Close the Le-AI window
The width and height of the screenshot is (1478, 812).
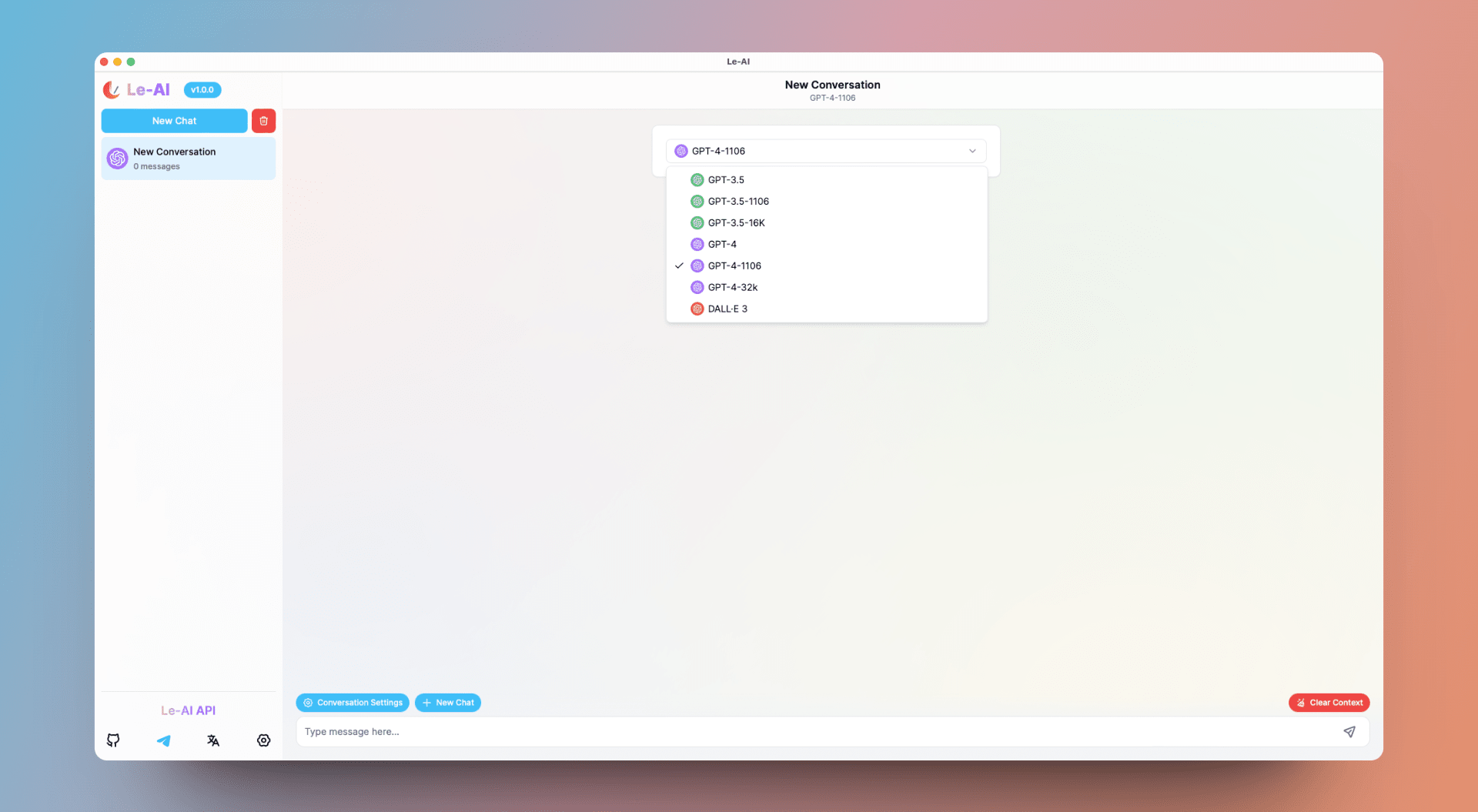[x=104, y=62]
